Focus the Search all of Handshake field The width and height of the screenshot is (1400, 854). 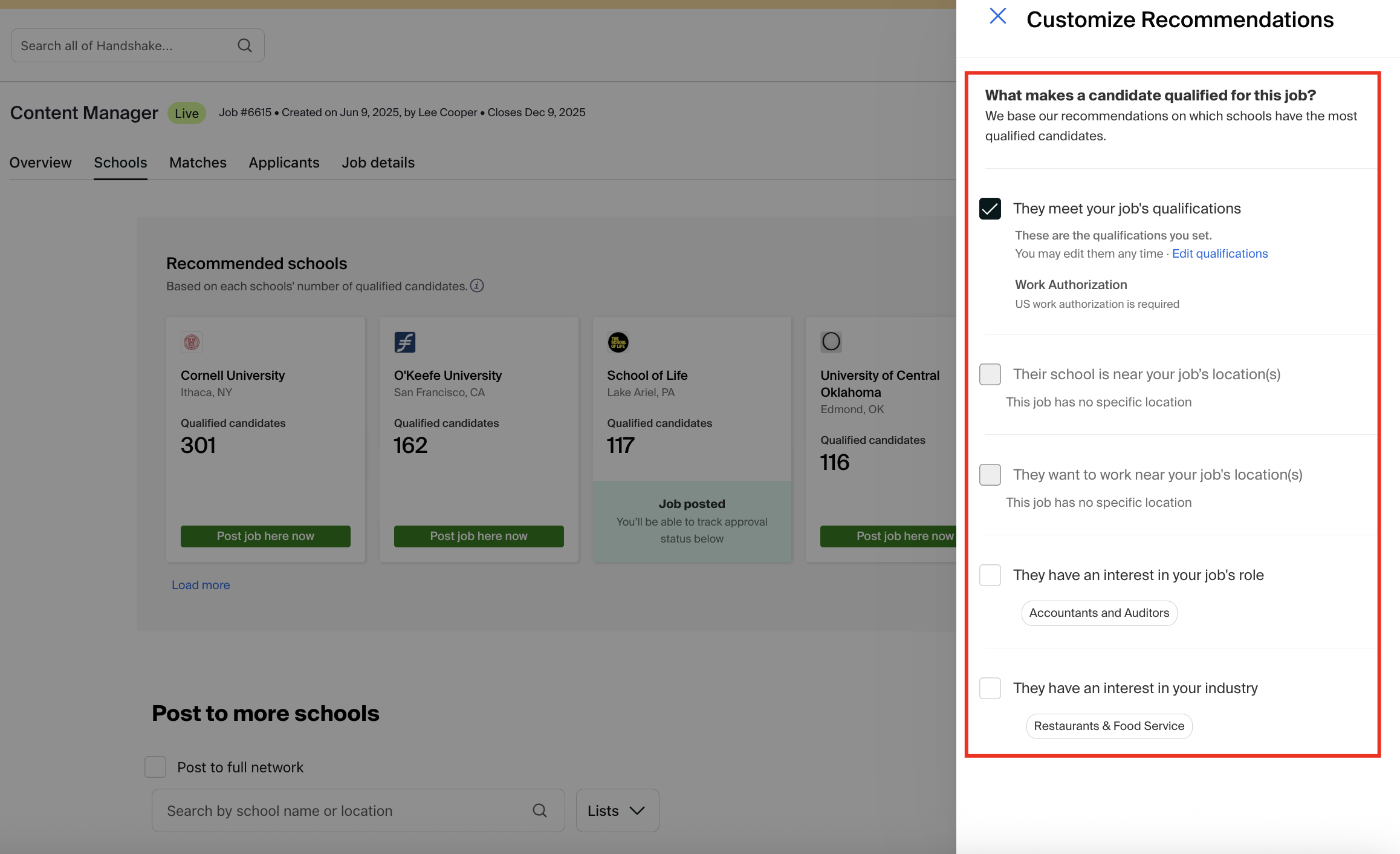137,45
